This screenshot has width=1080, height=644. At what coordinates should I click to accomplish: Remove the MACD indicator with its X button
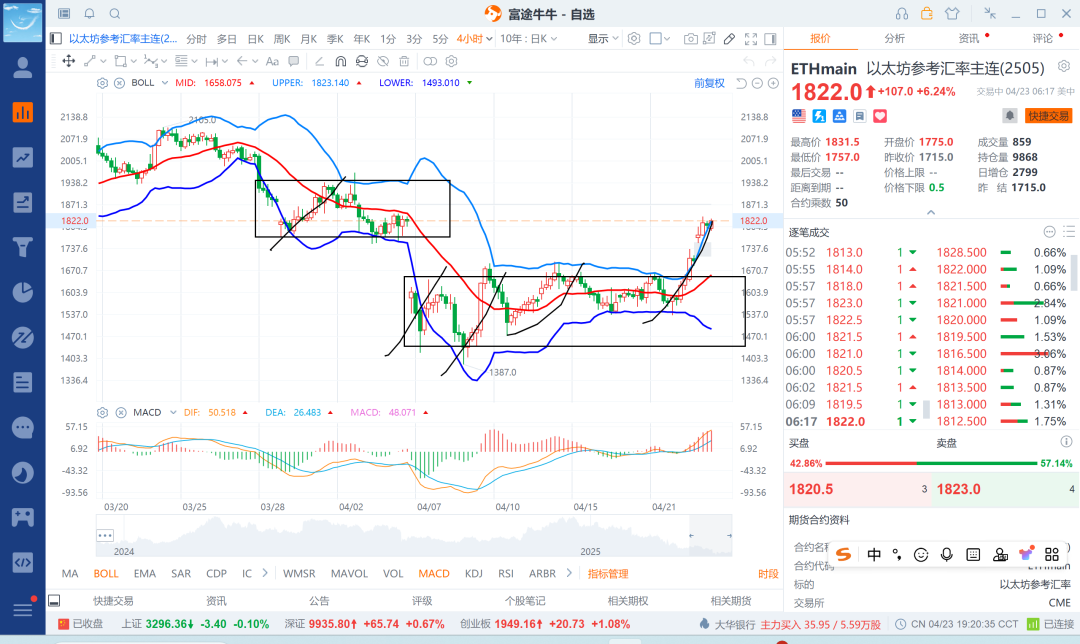point(121,413)
